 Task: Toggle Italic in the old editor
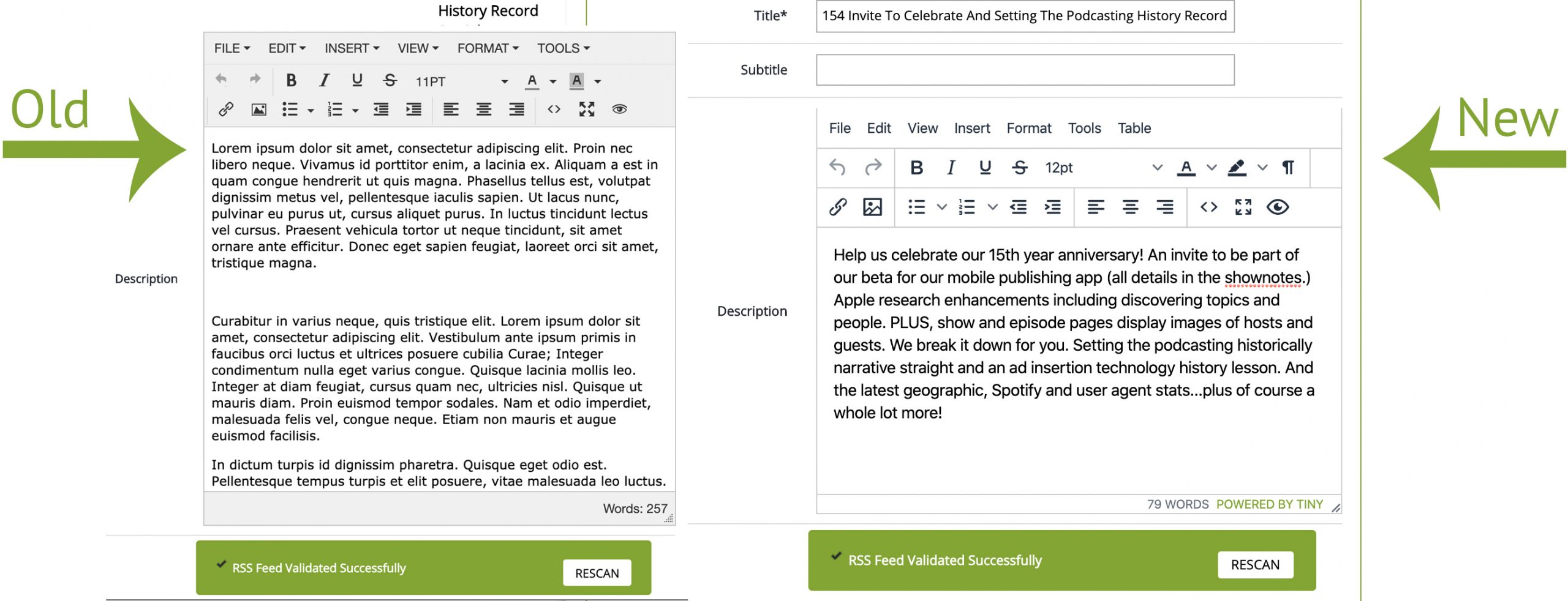coord(324,80)
